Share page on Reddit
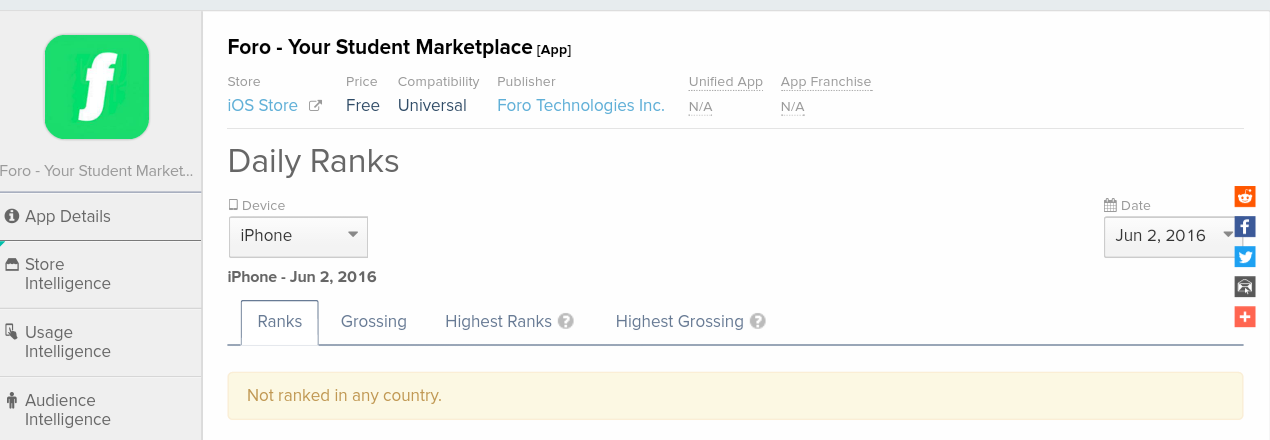Image resolution: width=1270 pixels, height=440 pixels. [1245, 196]
